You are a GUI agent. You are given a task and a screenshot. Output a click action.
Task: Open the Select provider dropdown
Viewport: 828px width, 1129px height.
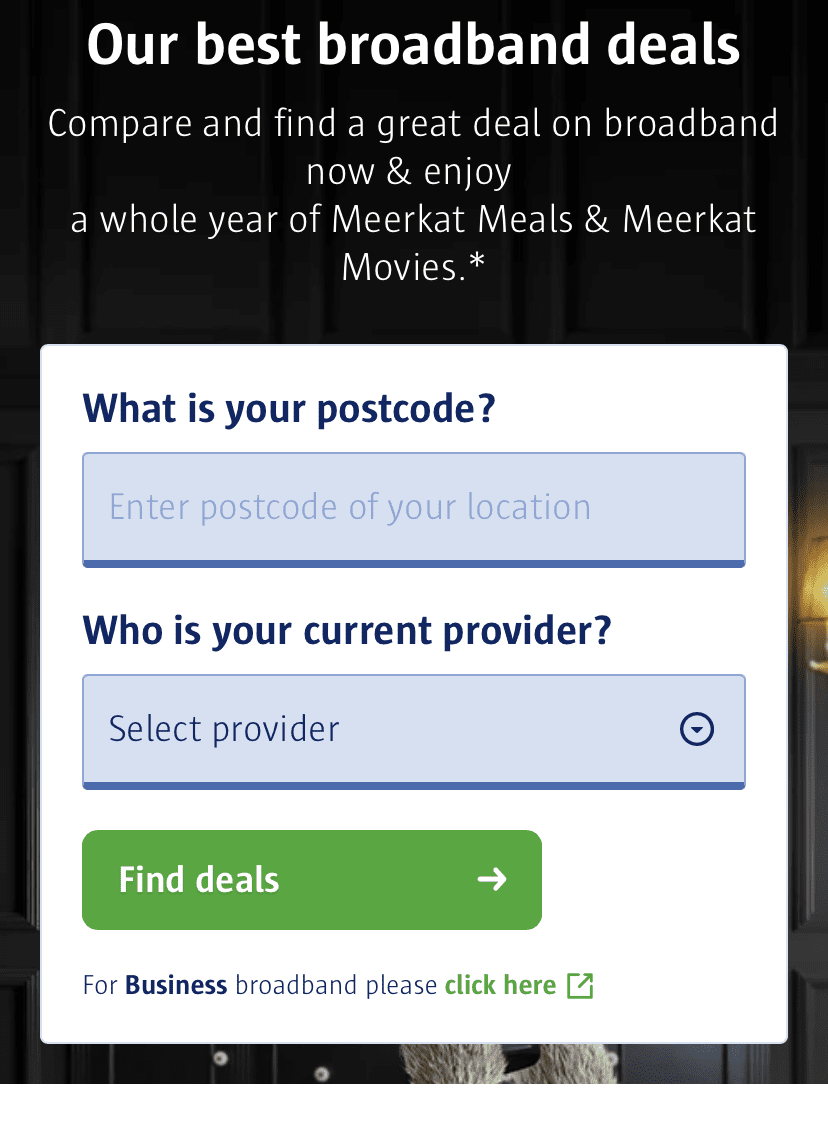click(414, 731)
